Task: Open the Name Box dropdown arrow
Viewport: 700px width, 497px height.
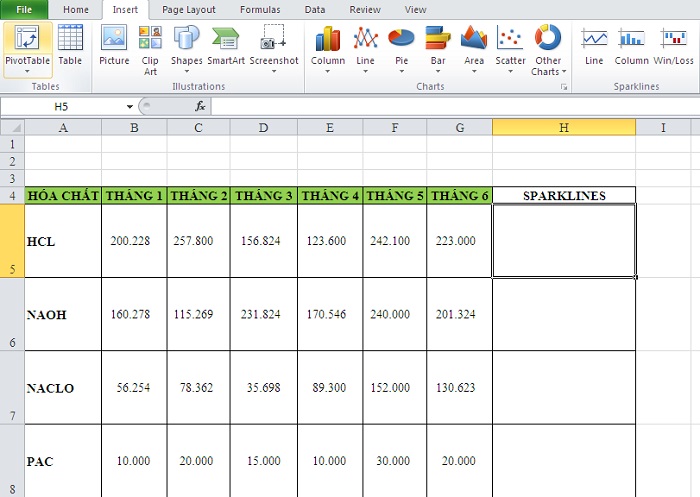Action: (x=129, y=106)
